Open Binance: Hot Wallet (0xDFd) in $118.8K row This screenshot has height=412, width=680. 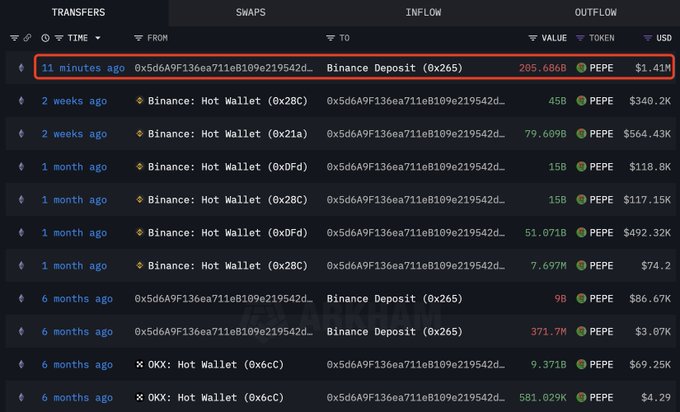tap(228, 167)
